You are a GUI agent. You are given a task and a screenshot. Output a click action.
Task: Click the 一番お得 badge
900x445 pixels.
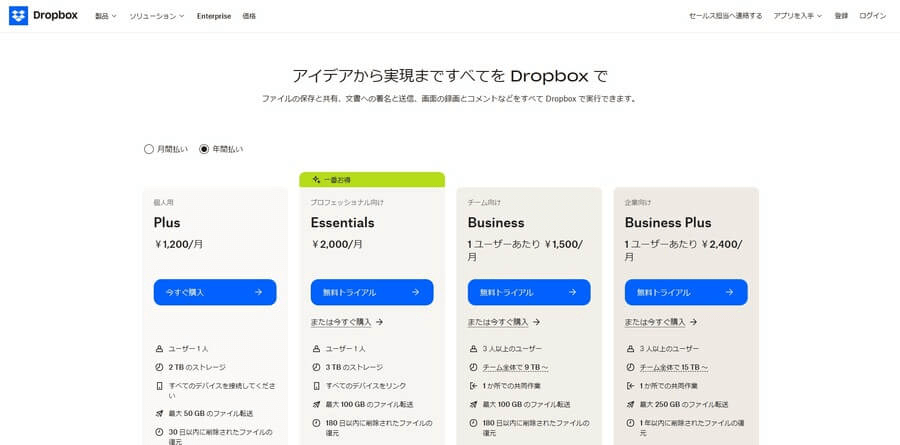372,180
